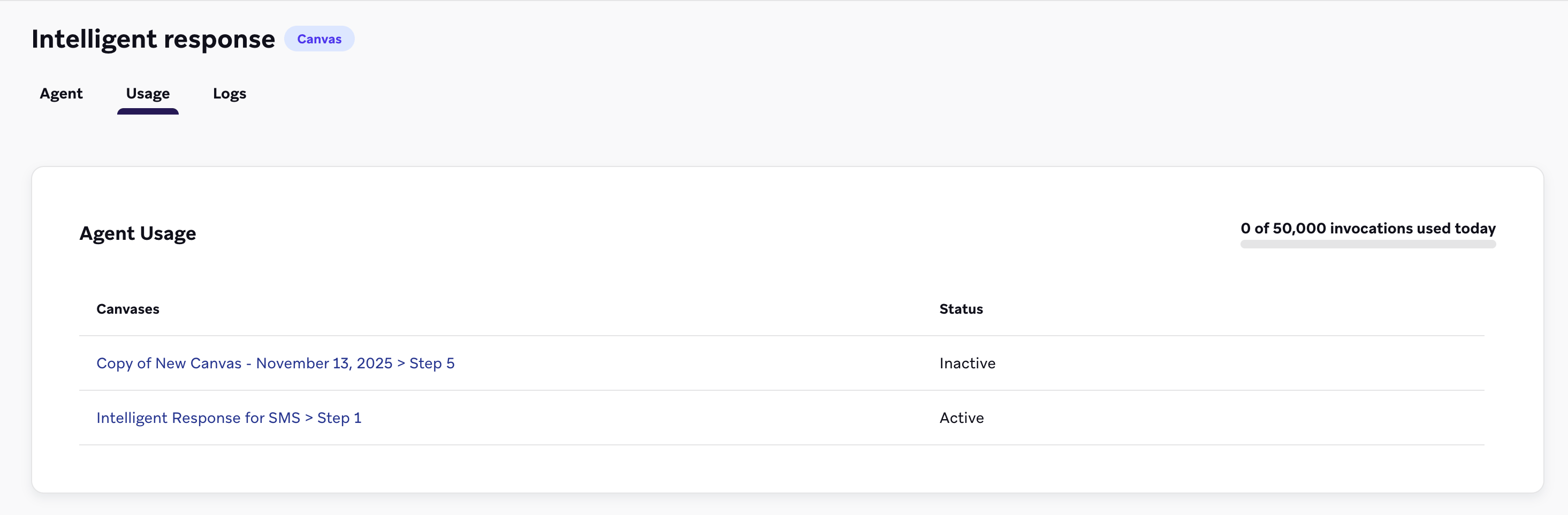
Task: Switch to the Agent tab
Action: point(61,94)
